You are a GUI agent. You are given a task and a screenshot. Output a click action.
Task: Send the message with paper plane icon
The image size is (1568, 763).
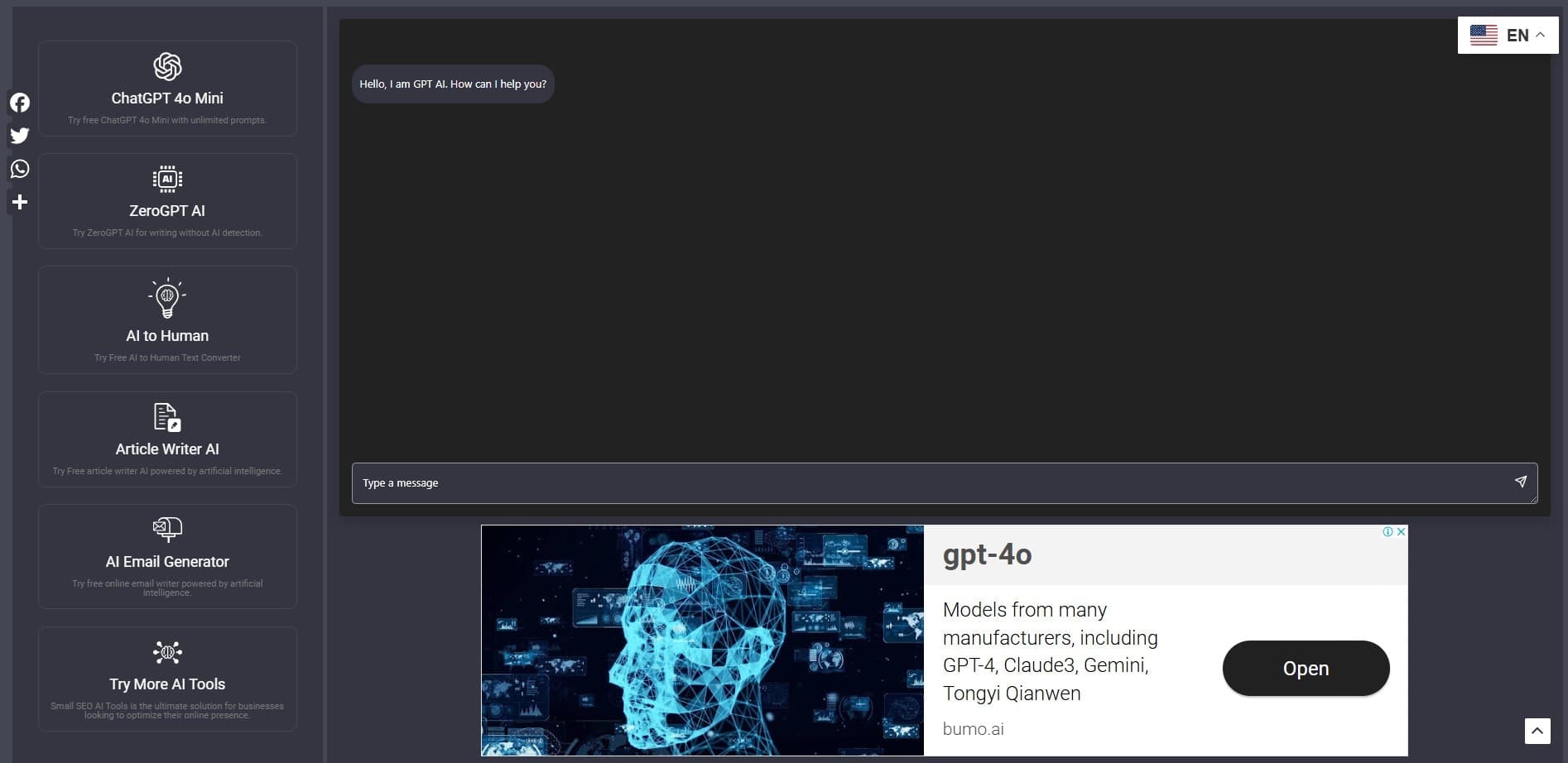[1520, 482]
